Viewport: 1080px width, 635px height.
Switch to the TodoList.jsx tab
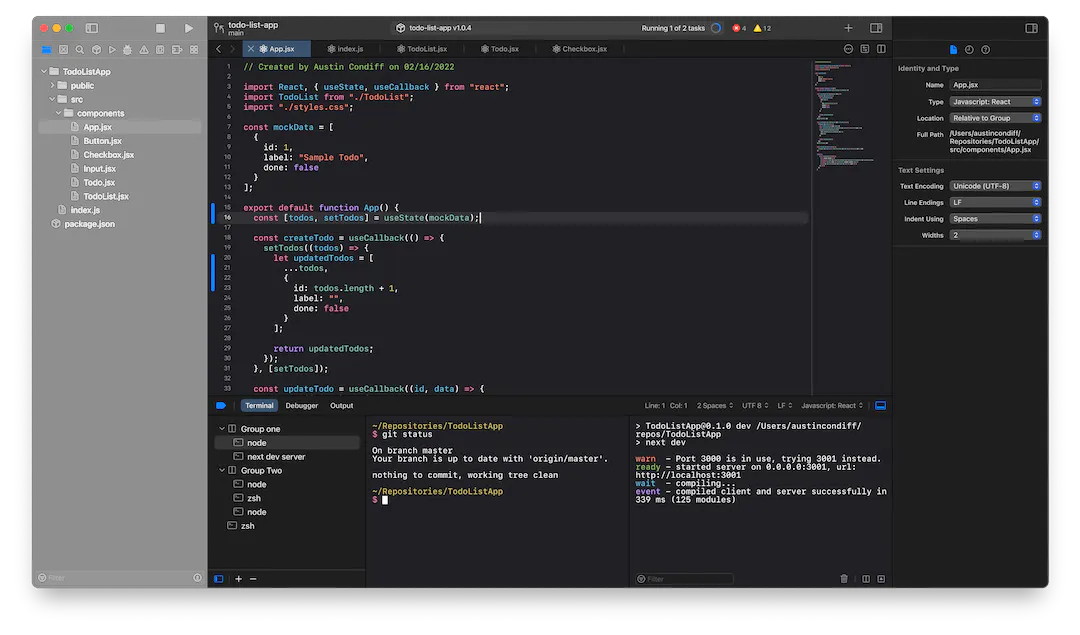pos(422,49)
